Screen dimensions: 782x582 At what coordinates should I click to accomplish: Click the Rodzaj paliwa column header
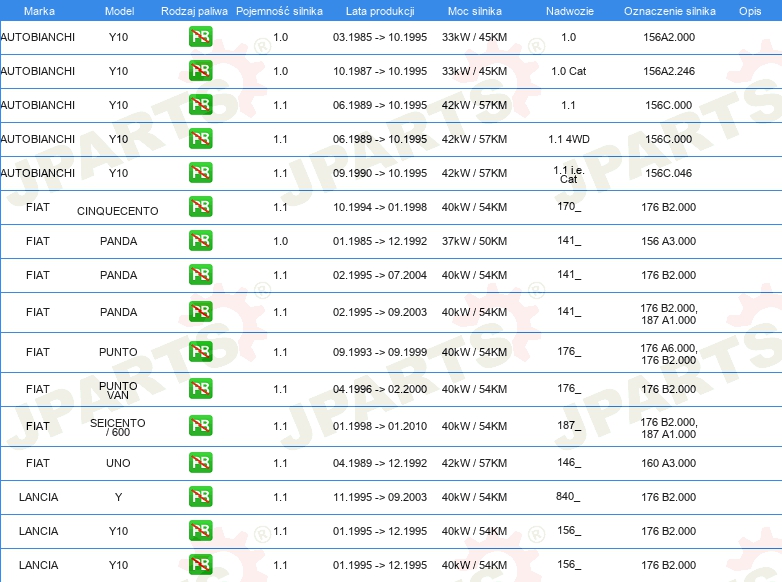(194, 11)
